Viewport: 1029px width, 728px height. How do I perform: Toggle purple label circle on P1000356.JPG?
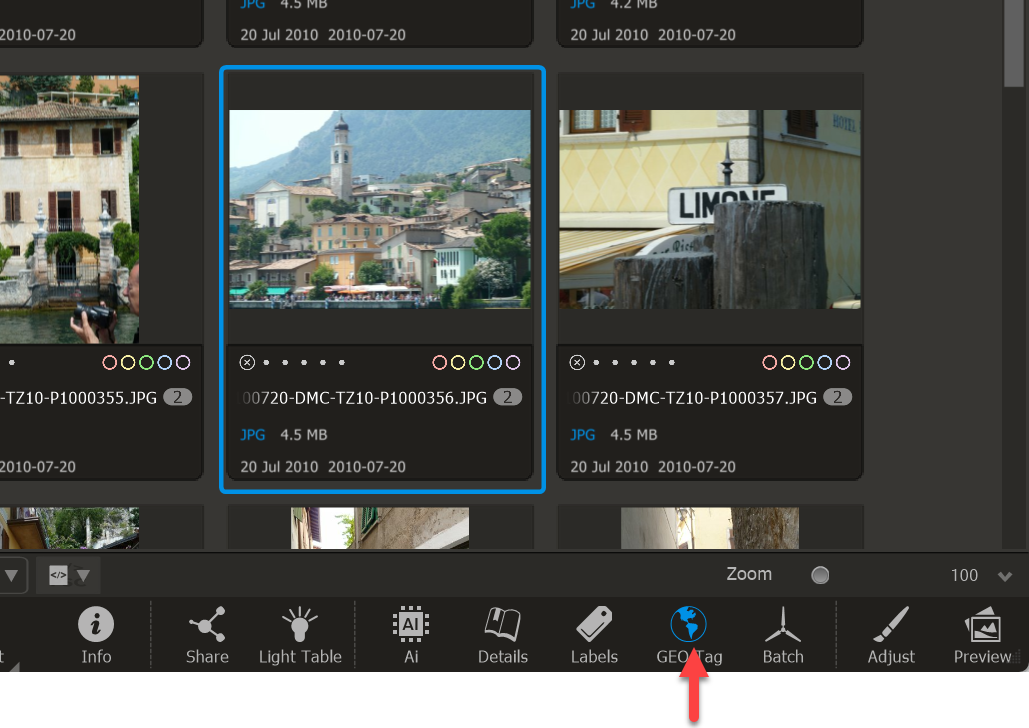click(513, 362)
